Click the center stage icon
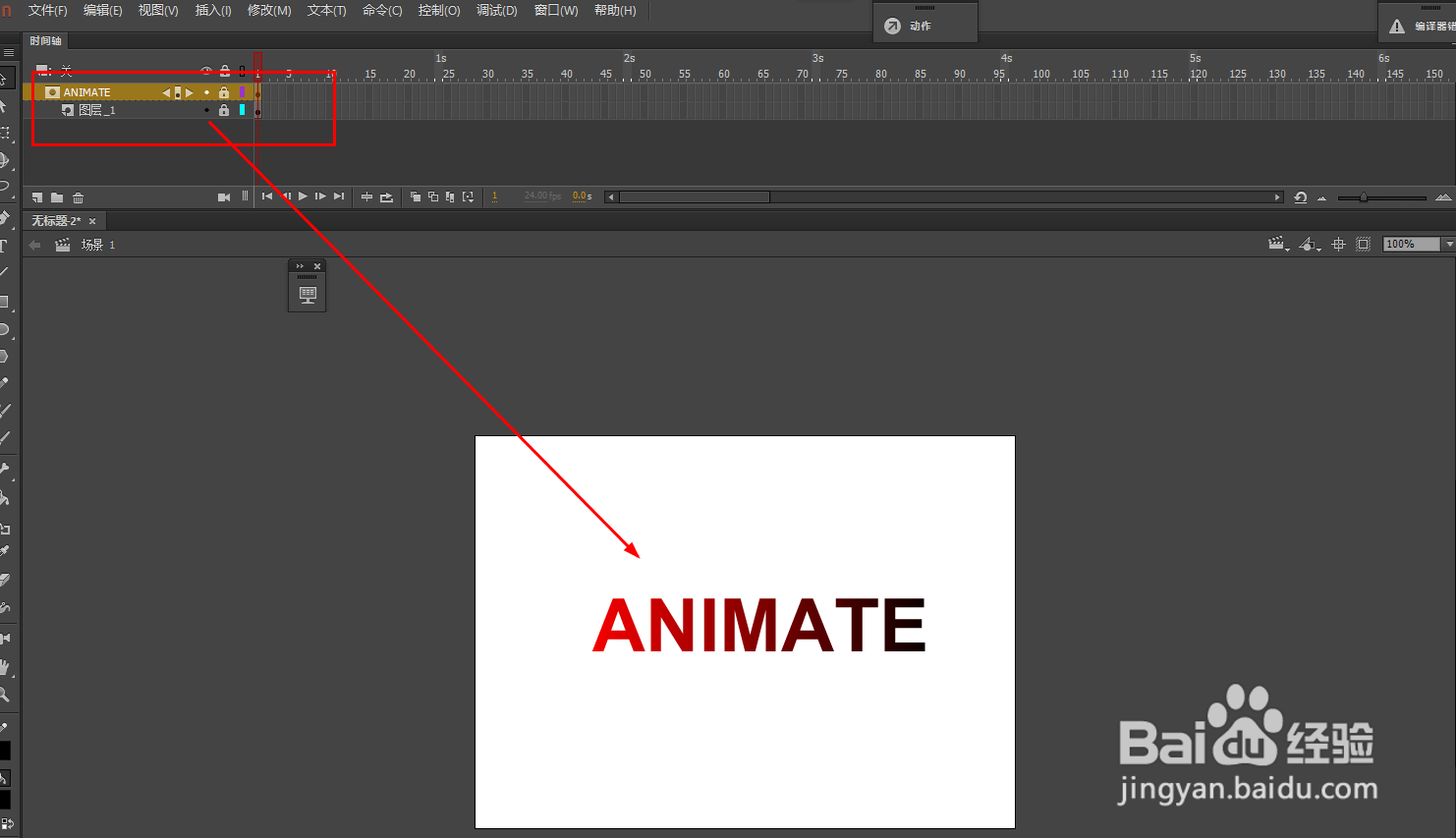The height and width of the screenshot is (838, 1456). [x=1338, y=245]
